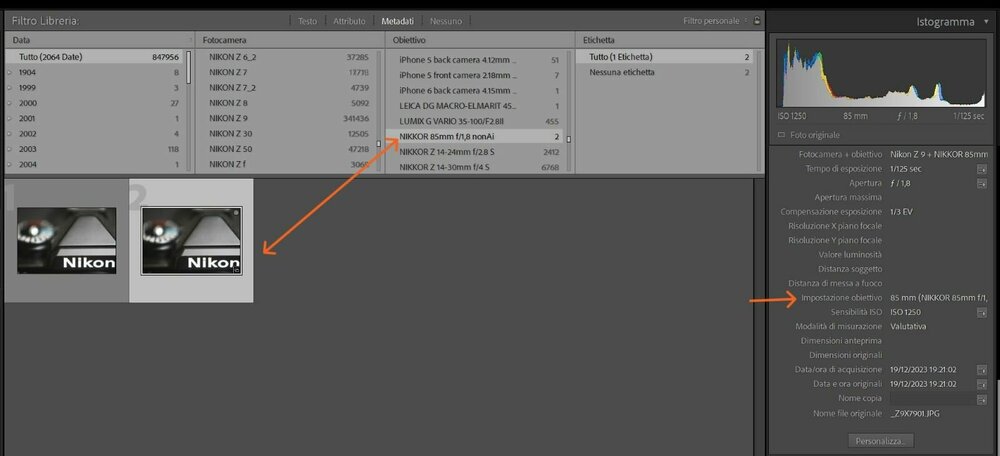Click the arrow icon beside Data/ora di acquisizione
Viewport: 1000px width, 456px height.
tap(981, 370)
